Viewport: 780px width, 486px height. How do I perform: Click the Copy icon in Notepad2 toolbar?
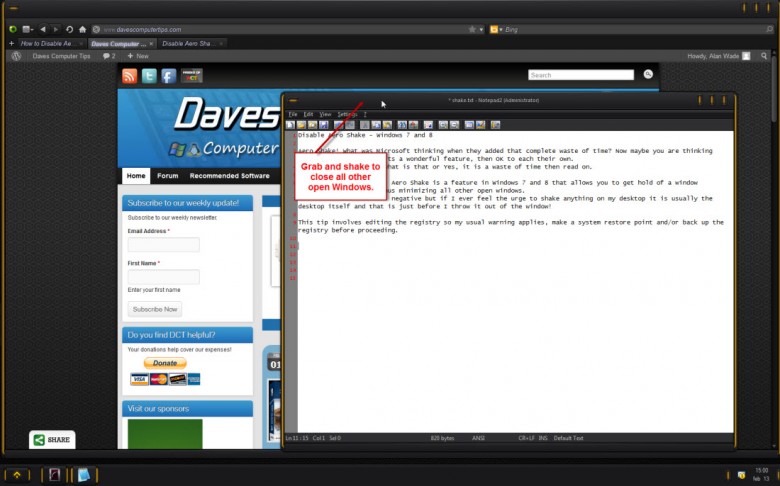point(376,125)
